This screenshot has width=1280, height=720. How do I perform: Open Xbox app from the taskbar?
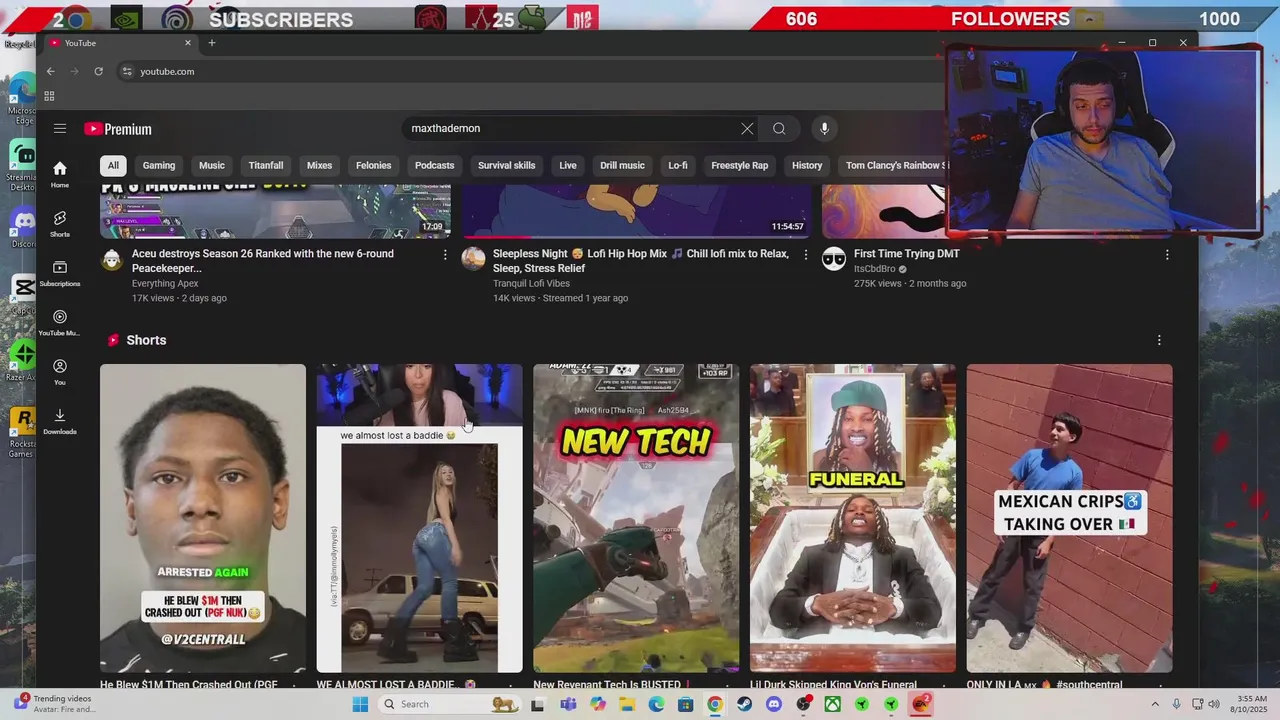coord(832,704)
